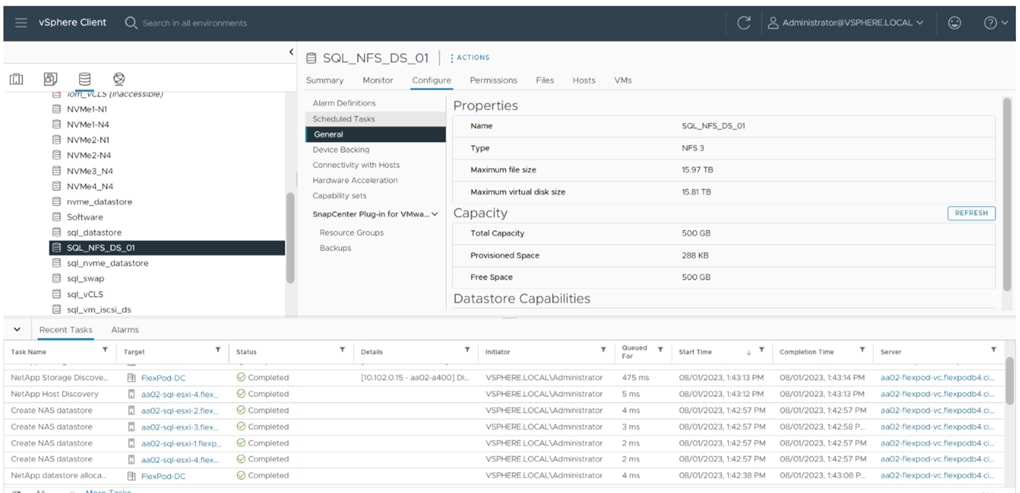Click the search in all environments field
Screen dimensions: 1020x493
(195, 23)
